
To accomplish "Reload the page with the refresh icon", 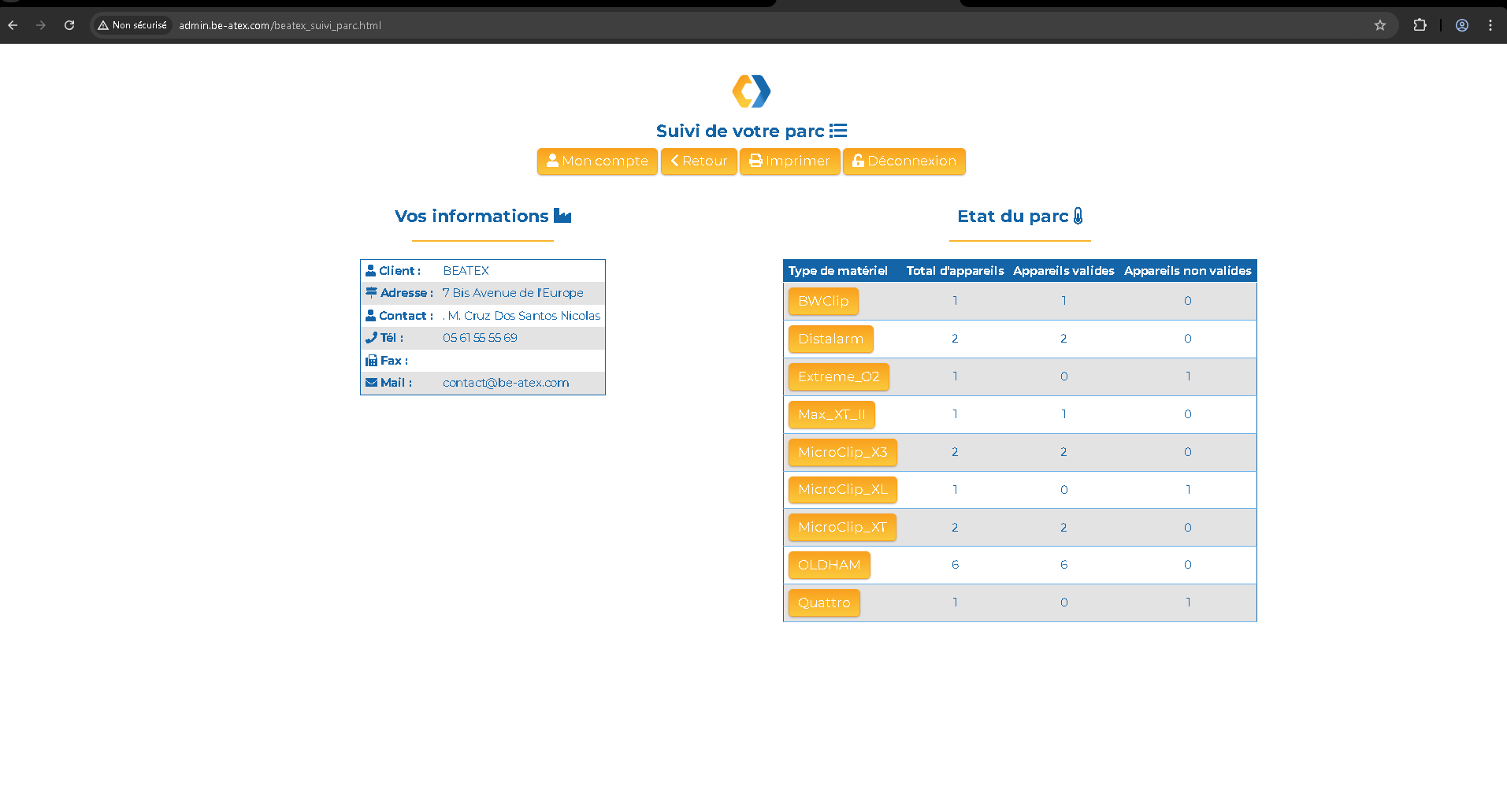I will tap(69, 25).
